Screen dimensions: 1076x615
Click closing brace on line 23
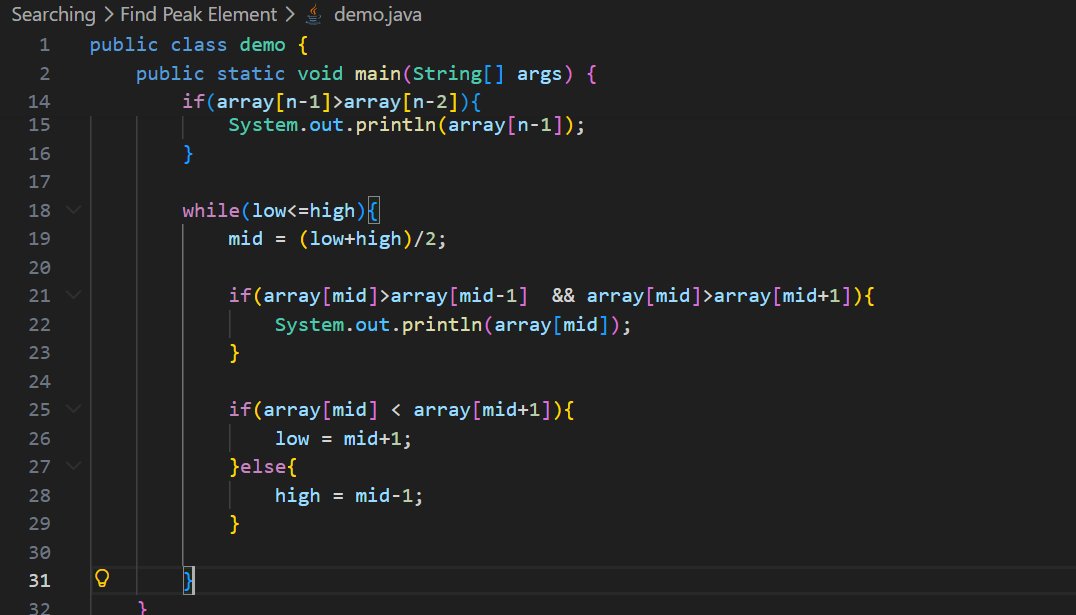(234, 353)
